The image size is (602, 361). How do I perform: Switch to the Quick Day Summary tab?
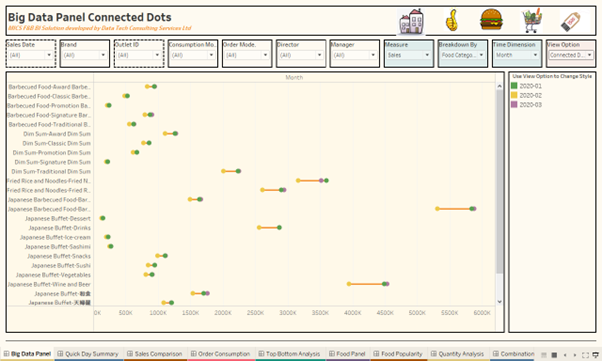88,354
